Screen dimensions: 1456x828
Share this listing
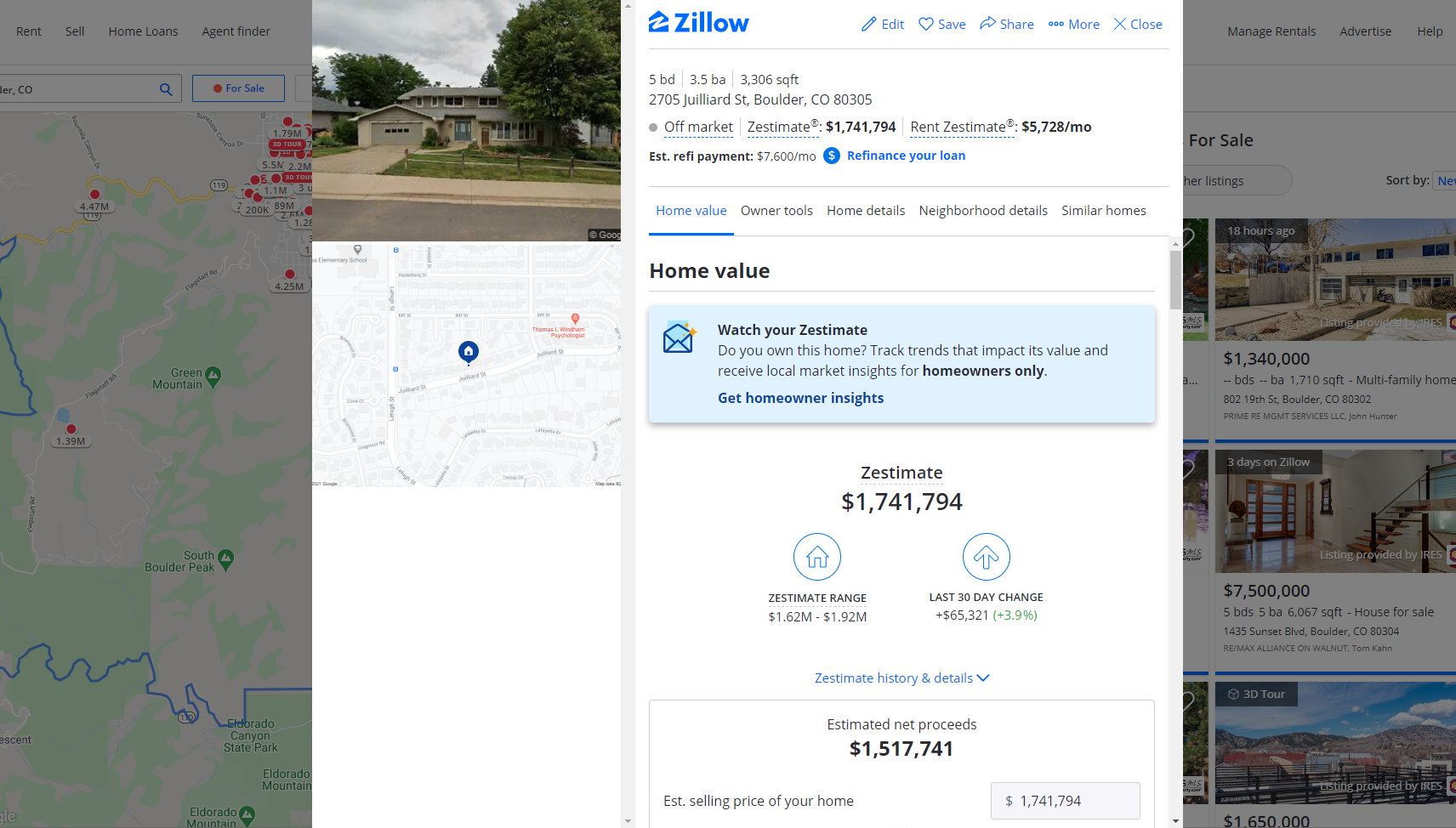1007,24
